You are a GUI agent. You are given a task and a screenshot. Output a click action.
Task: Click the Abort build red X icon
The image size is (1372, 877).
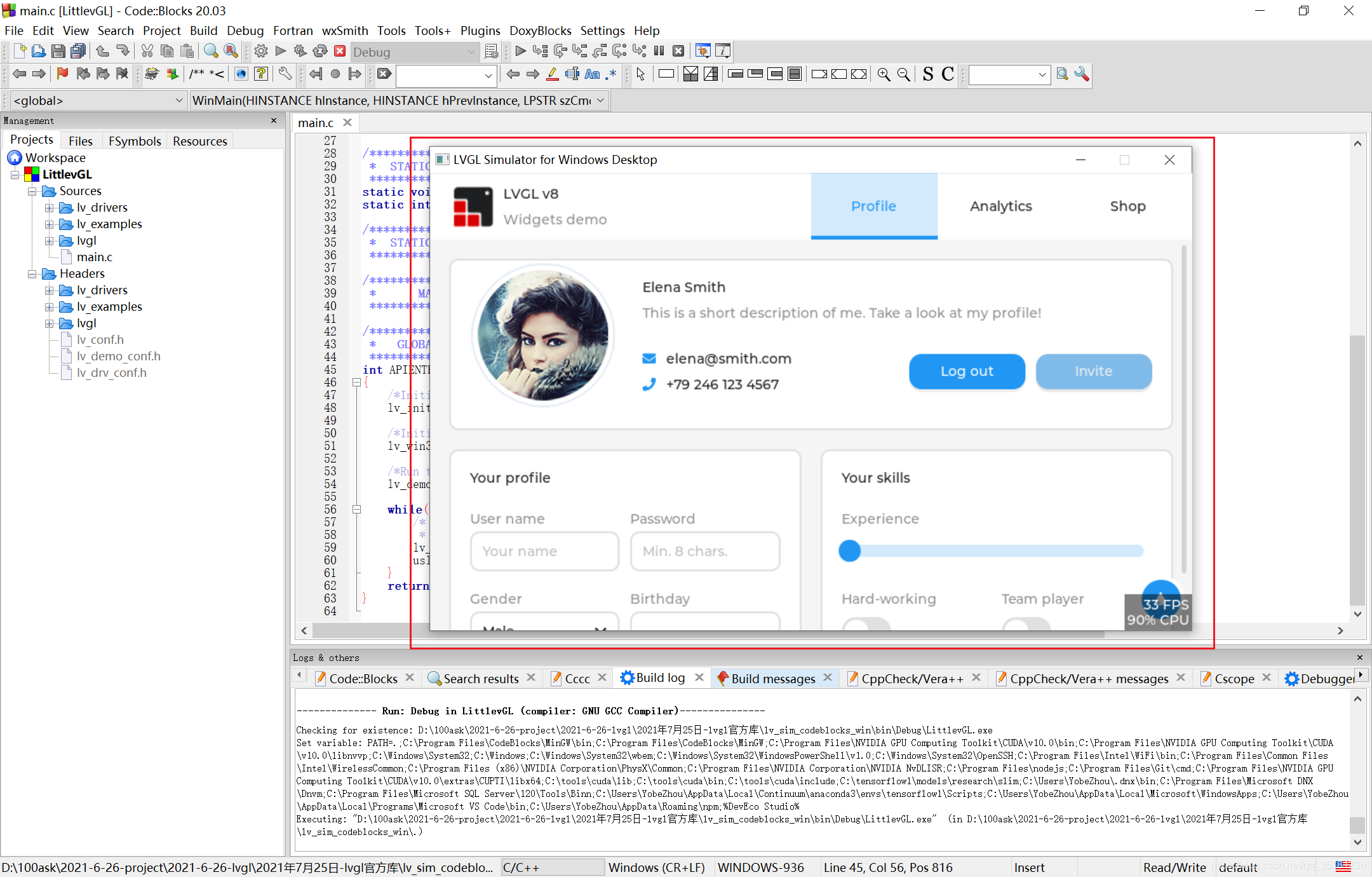point(340,51)
